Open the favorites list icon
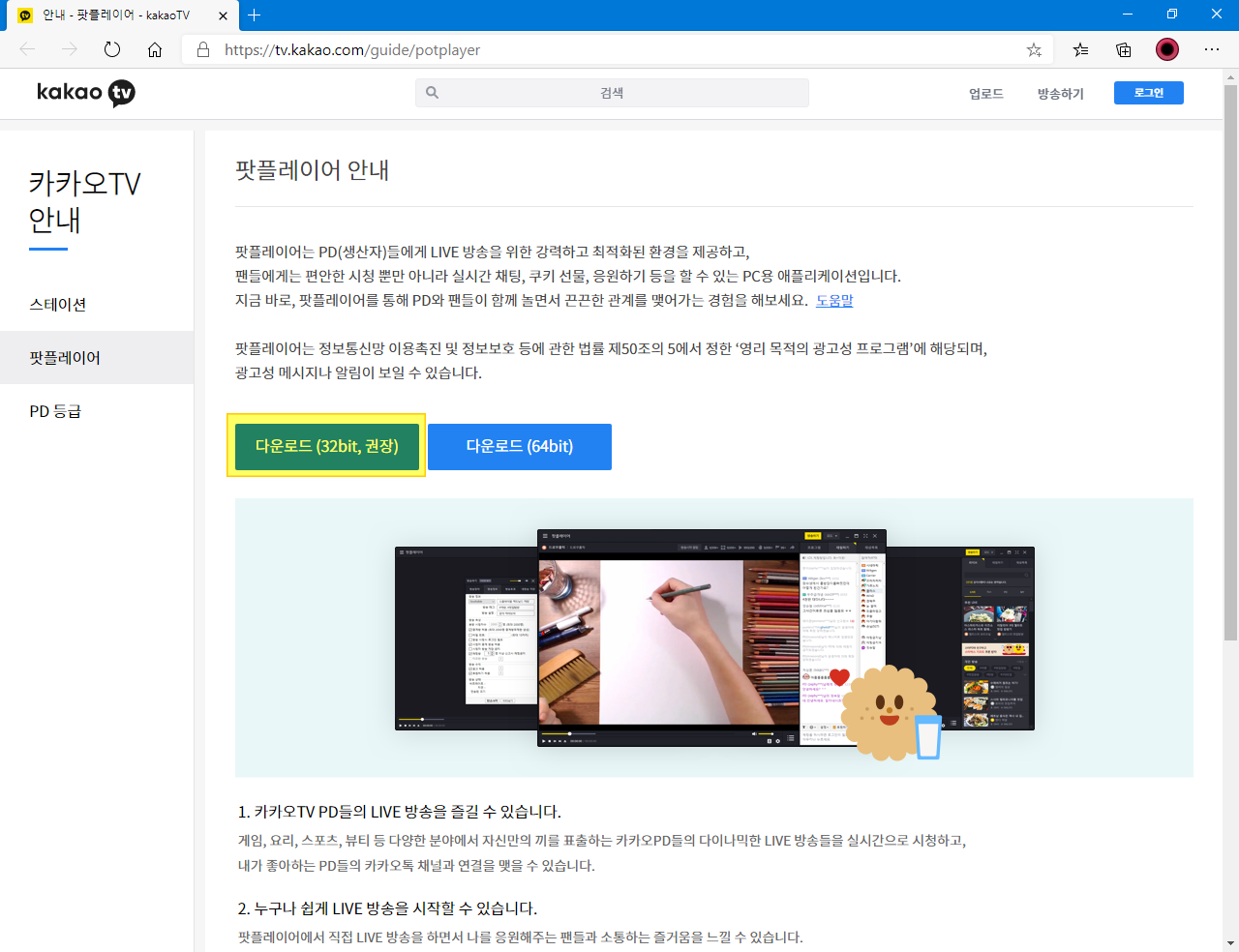Screen dimensions: 1239x952 click(x=1080, y=49)
